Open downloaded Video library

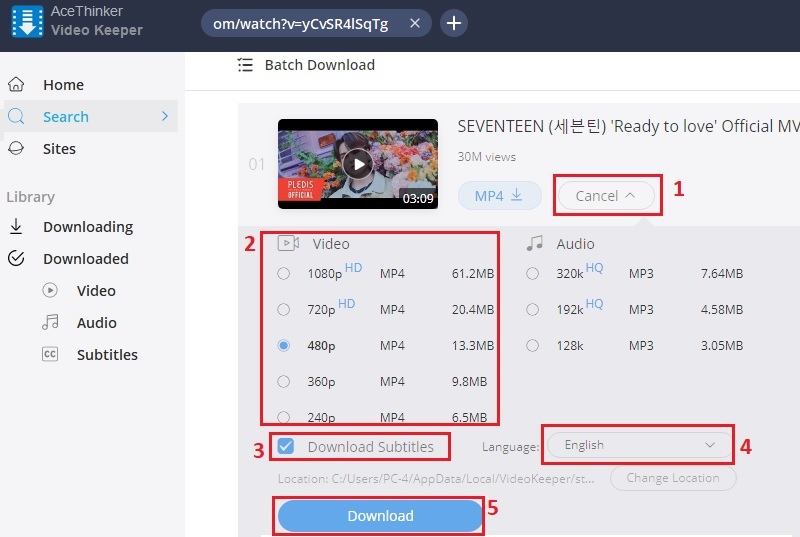tap(96, 291)
